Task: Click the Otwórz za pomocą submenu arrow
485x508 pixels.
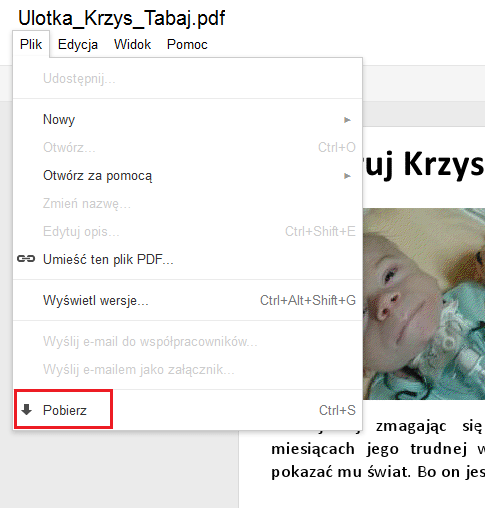Action: 347,176
